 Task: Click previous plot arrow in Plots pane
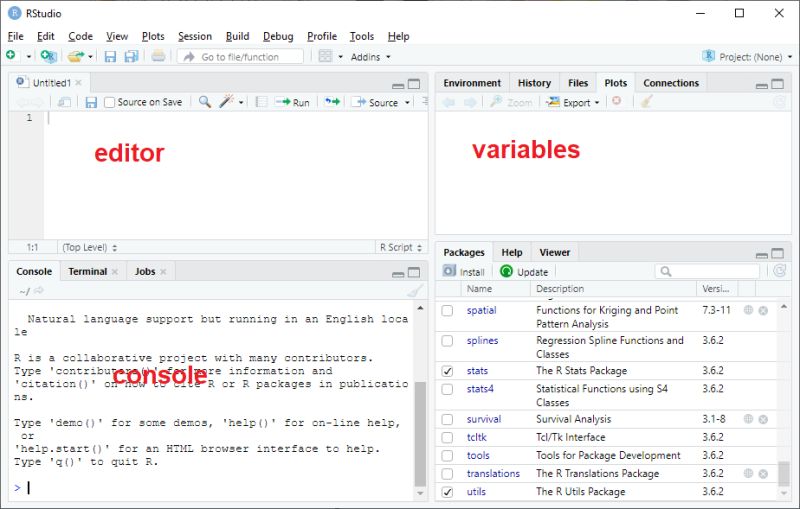(x=448, y=103)
